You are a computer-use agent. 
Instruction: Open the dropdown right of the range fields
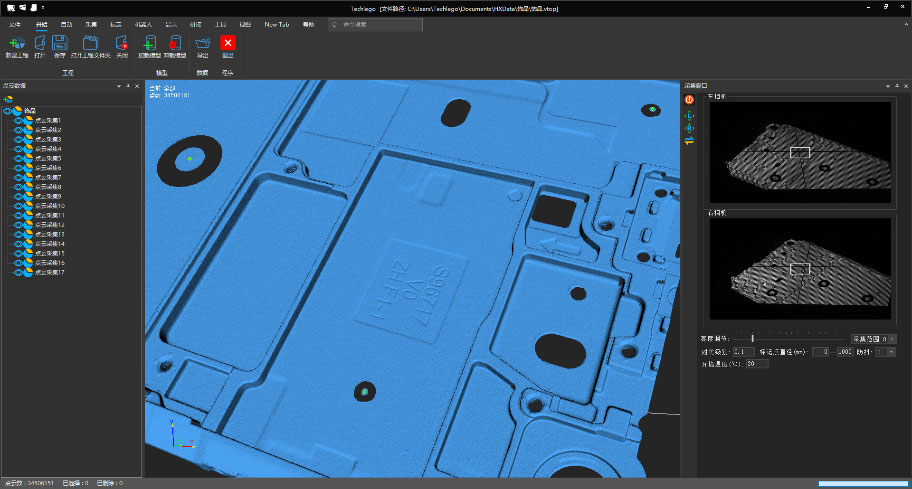[891, 351]
